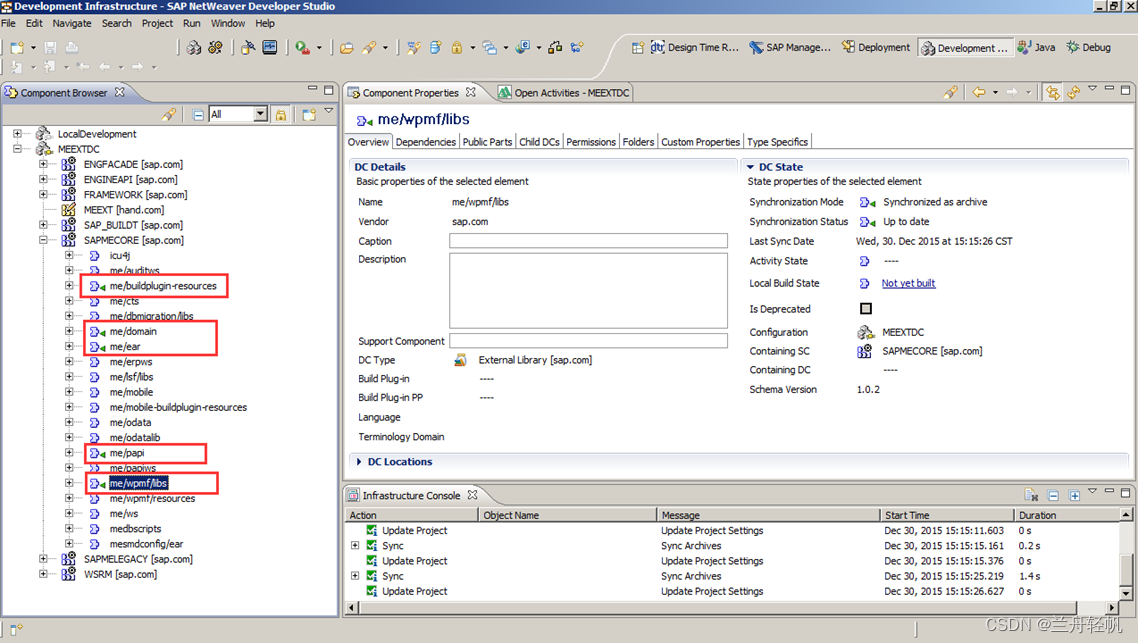Switch to the Public Parts tab
This screenshot has width=1138, height=643.
click(487, 142)
